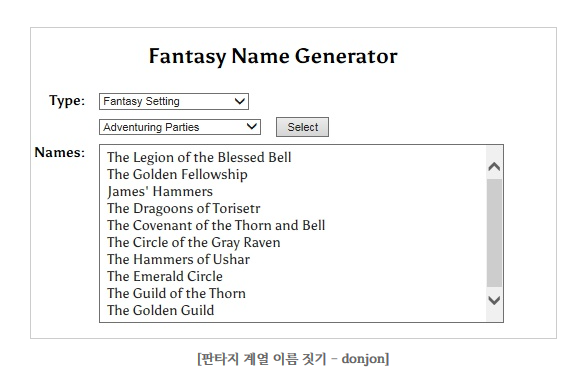The height and width of the screenshot is (383, 587).
Task: Click the names list scrollbar thumb
Action: point(494,232)
